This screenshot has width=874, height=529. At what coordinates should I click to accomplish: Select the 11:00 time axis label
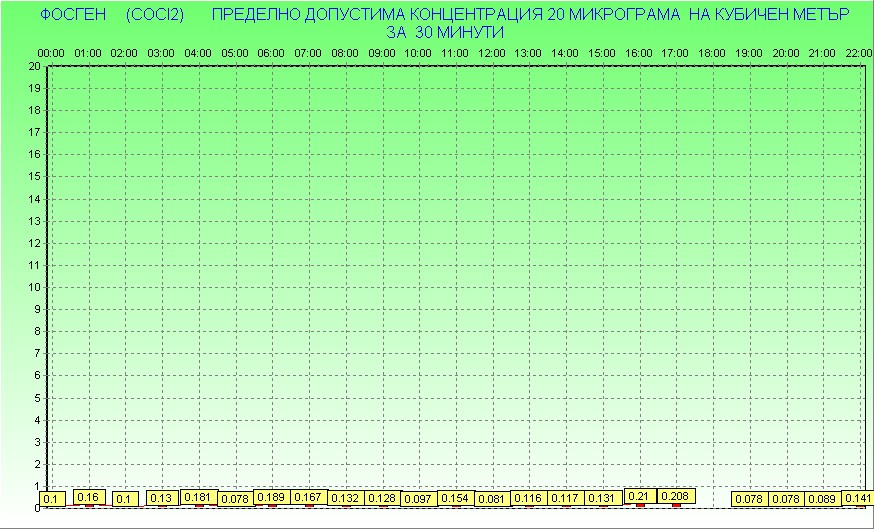[455, 54]
